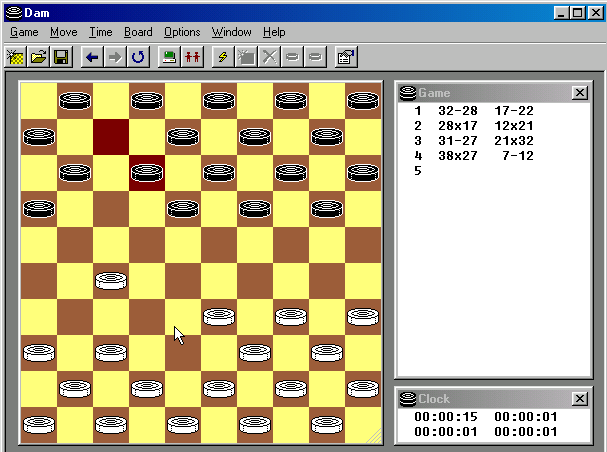Select the white piece on square 35

click(363, 317)
